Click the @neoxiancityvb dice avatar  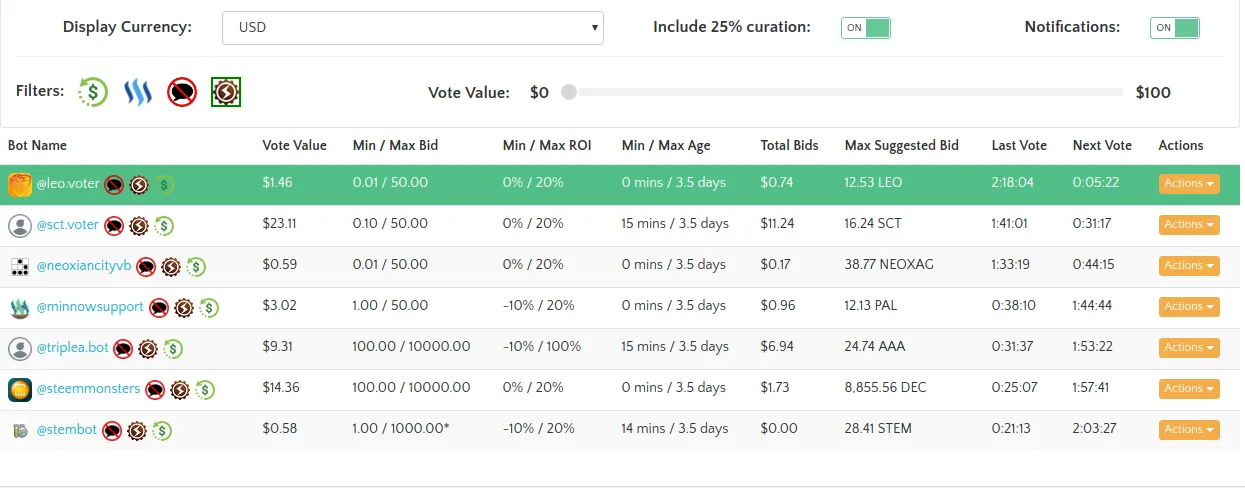20,266
